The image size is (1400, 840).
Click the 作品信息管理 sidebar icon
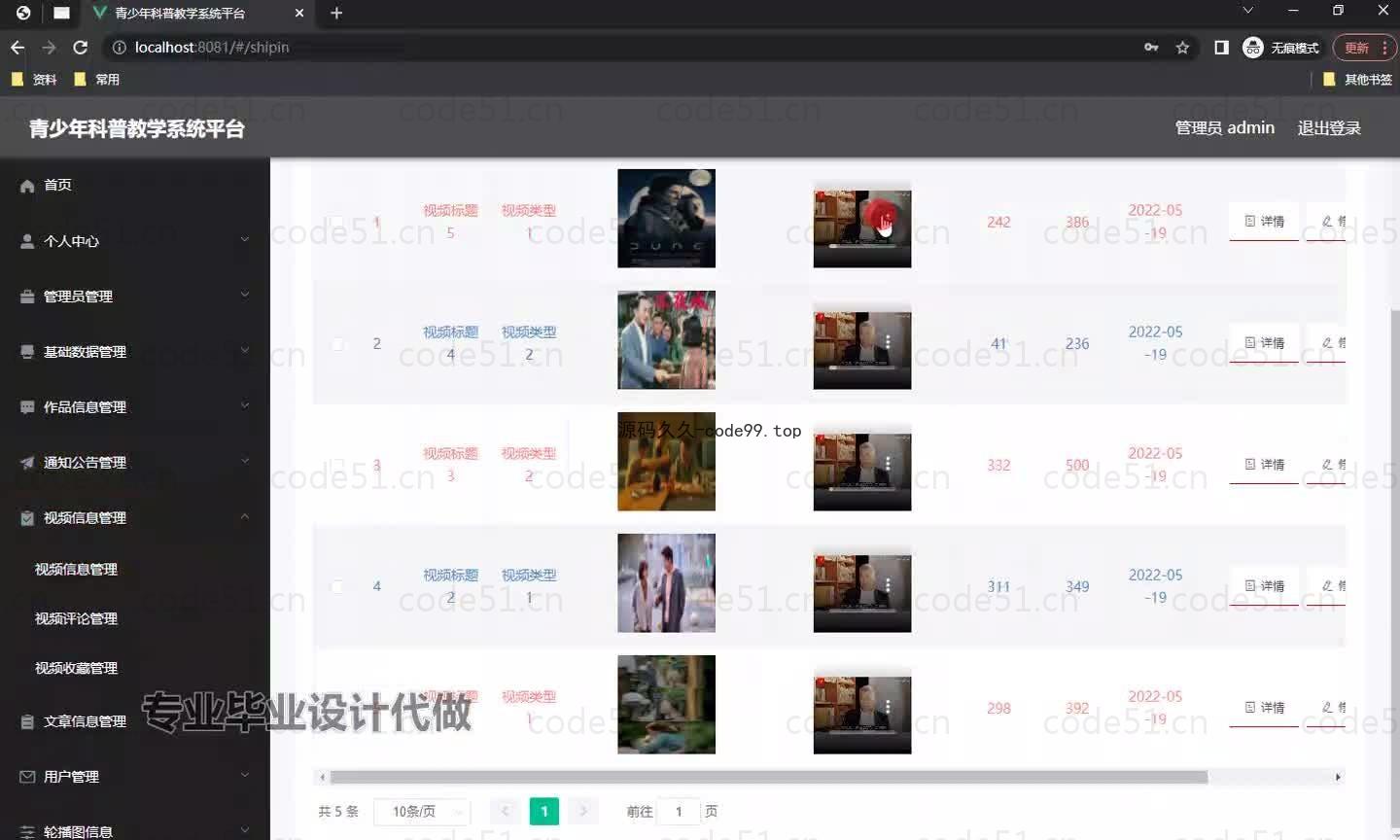(x=27, y=407)
